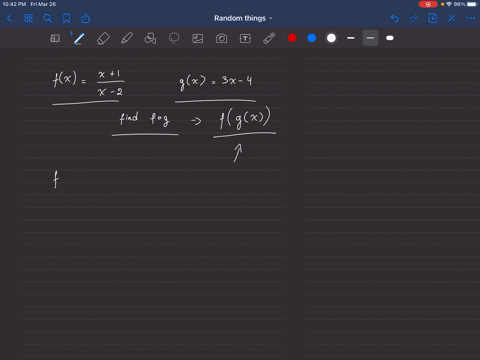The height and width of the screenshot is (360, 480).
Task: Tap the time in the status bar
Action: pos(14,4)
